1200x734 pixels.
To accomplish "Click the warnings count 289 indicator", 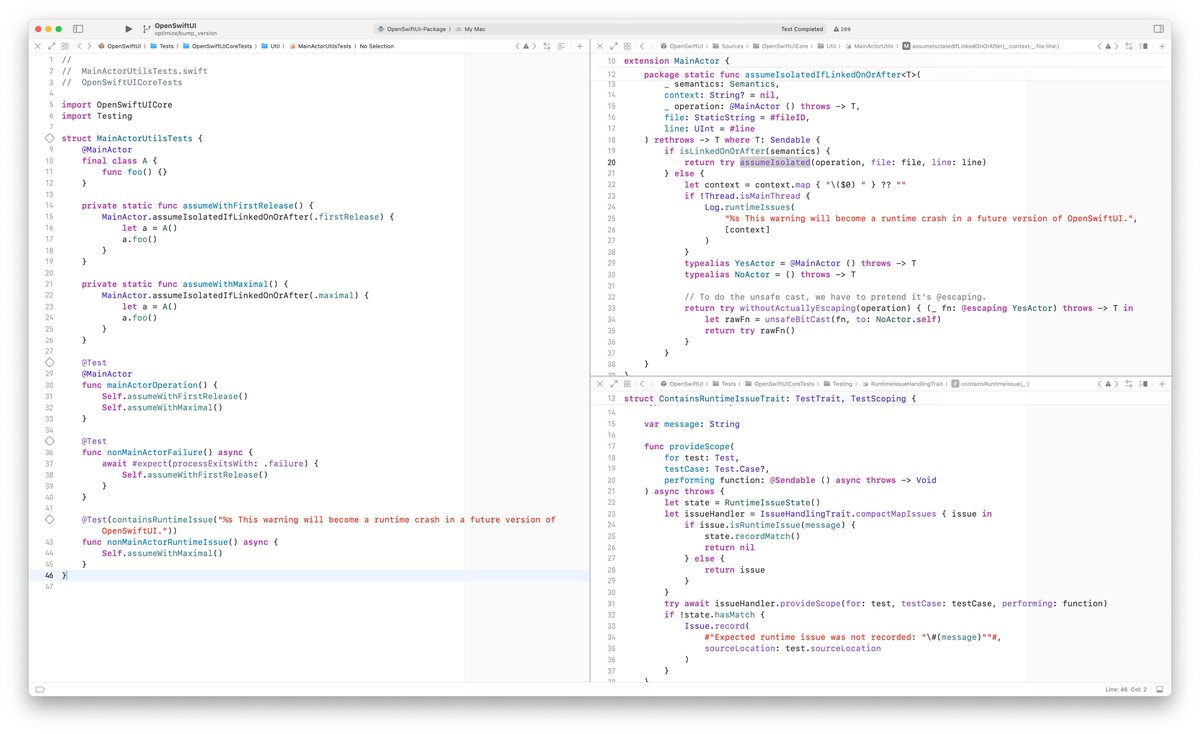I will pyautogui.click(x=842, y=29).
